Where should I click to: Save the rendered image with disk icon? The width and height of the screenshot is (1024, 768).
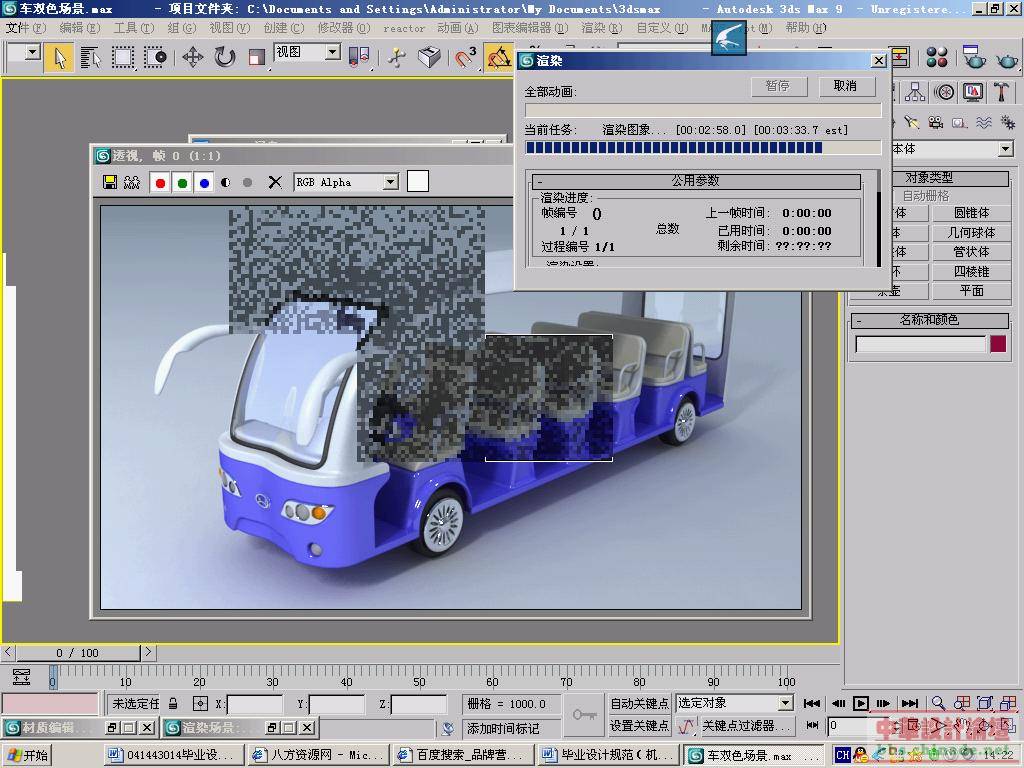pyautogui.click(x=110, y=182)
